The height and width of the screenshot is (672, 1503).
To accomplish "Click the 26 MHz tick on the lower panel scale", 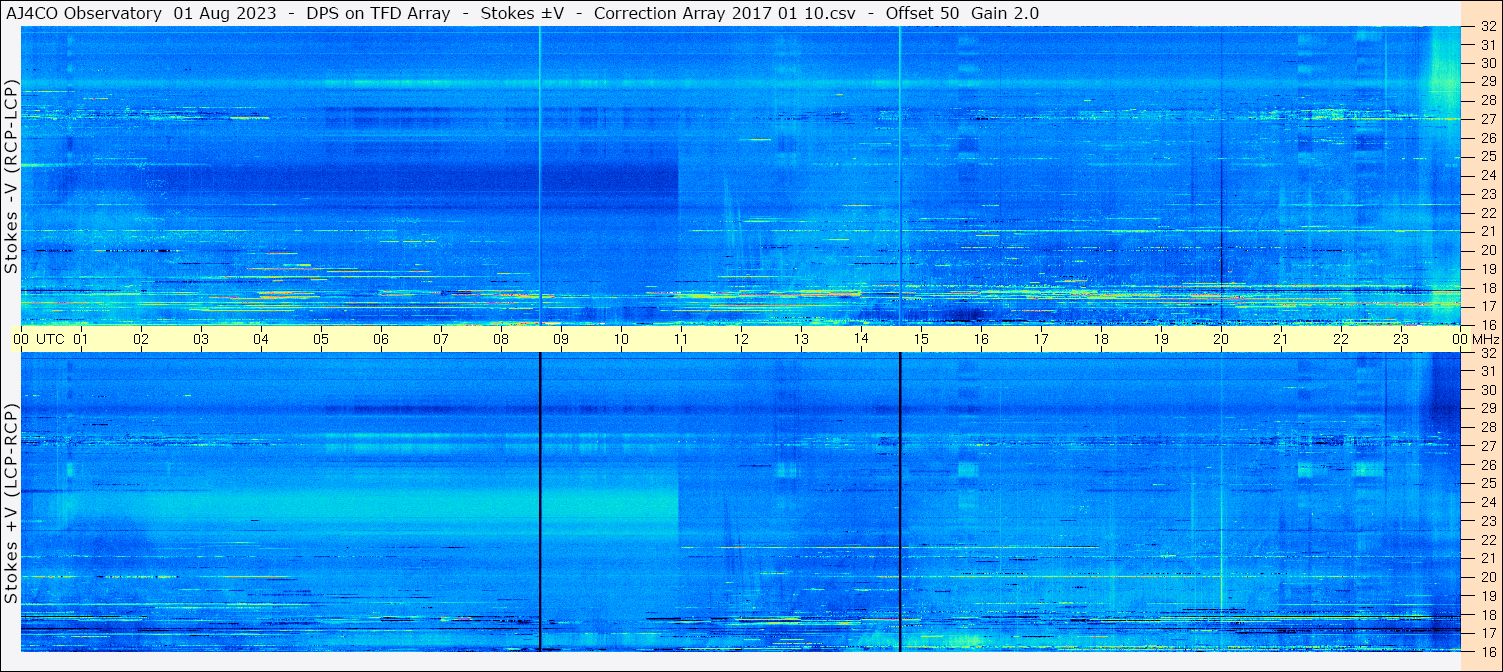I will pos(1487,465).
